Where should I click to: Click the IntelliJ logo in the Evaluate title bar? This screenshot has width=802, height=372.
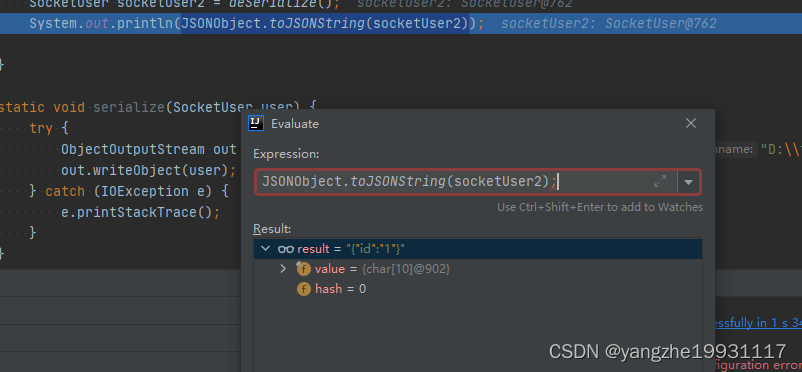256,123
